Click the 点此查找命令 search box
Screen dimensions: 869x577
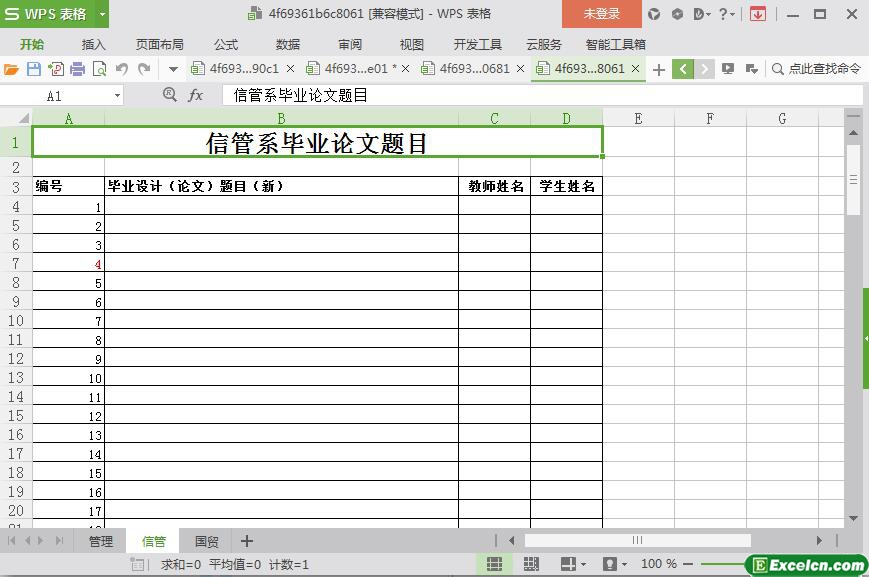816,69
